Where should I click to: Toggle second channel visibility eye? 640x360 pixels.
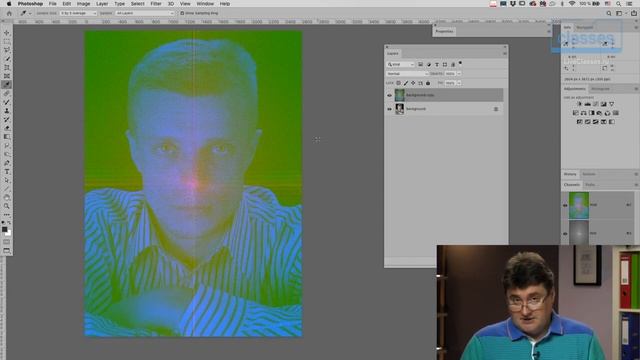point(565,233)
